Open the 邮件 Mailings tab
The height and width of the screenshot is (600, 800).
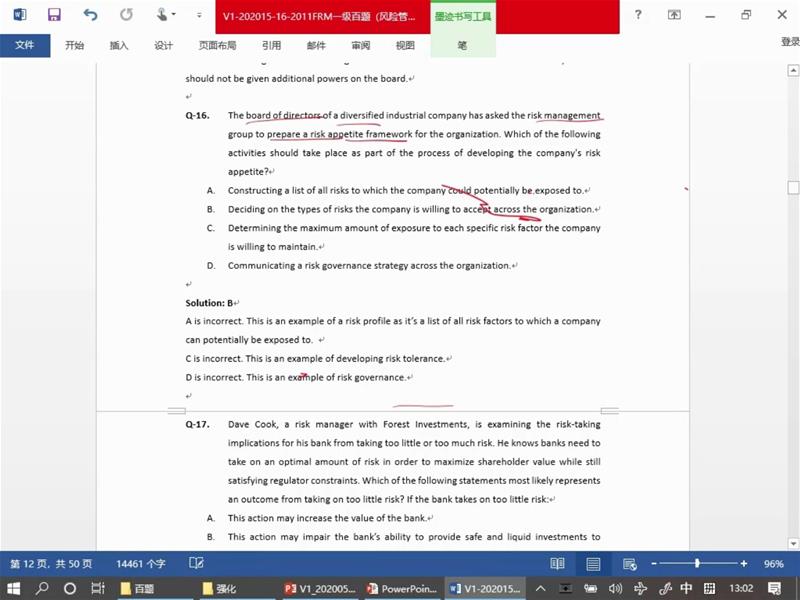(316, 45)
